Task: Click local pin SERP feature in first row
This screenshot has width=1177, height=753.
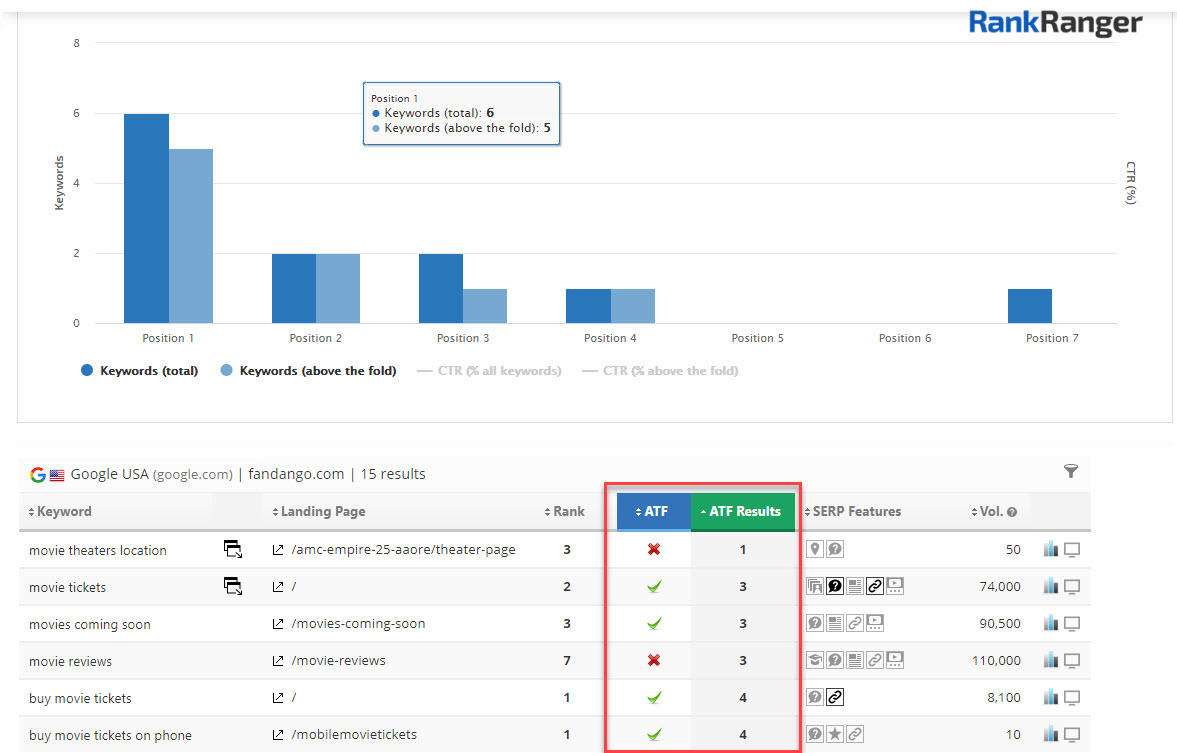Action: pyautogui.click(x=815, y=549)
